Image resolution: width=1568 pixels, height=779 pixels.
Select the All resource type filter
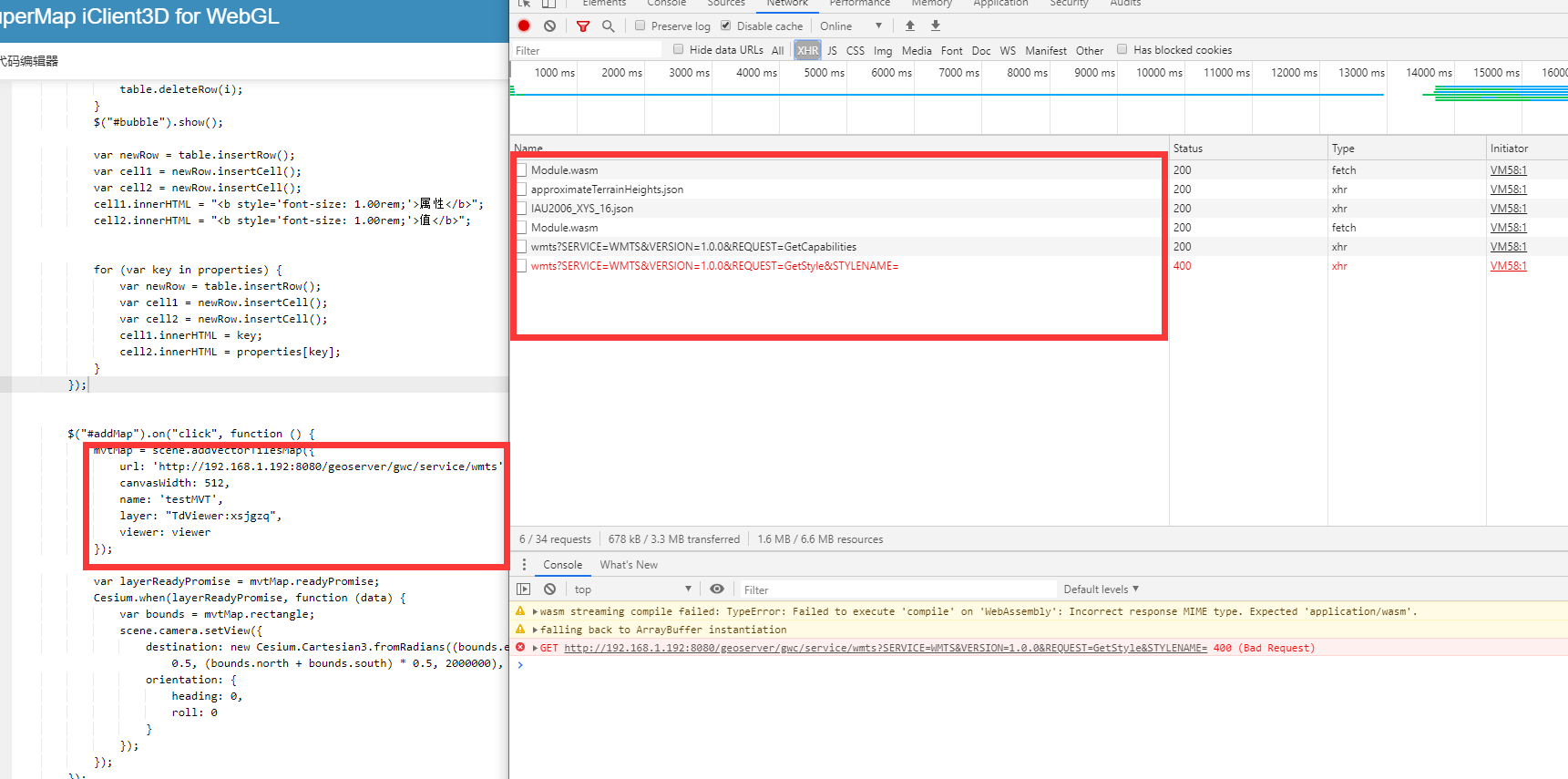[x=777, y=51]
